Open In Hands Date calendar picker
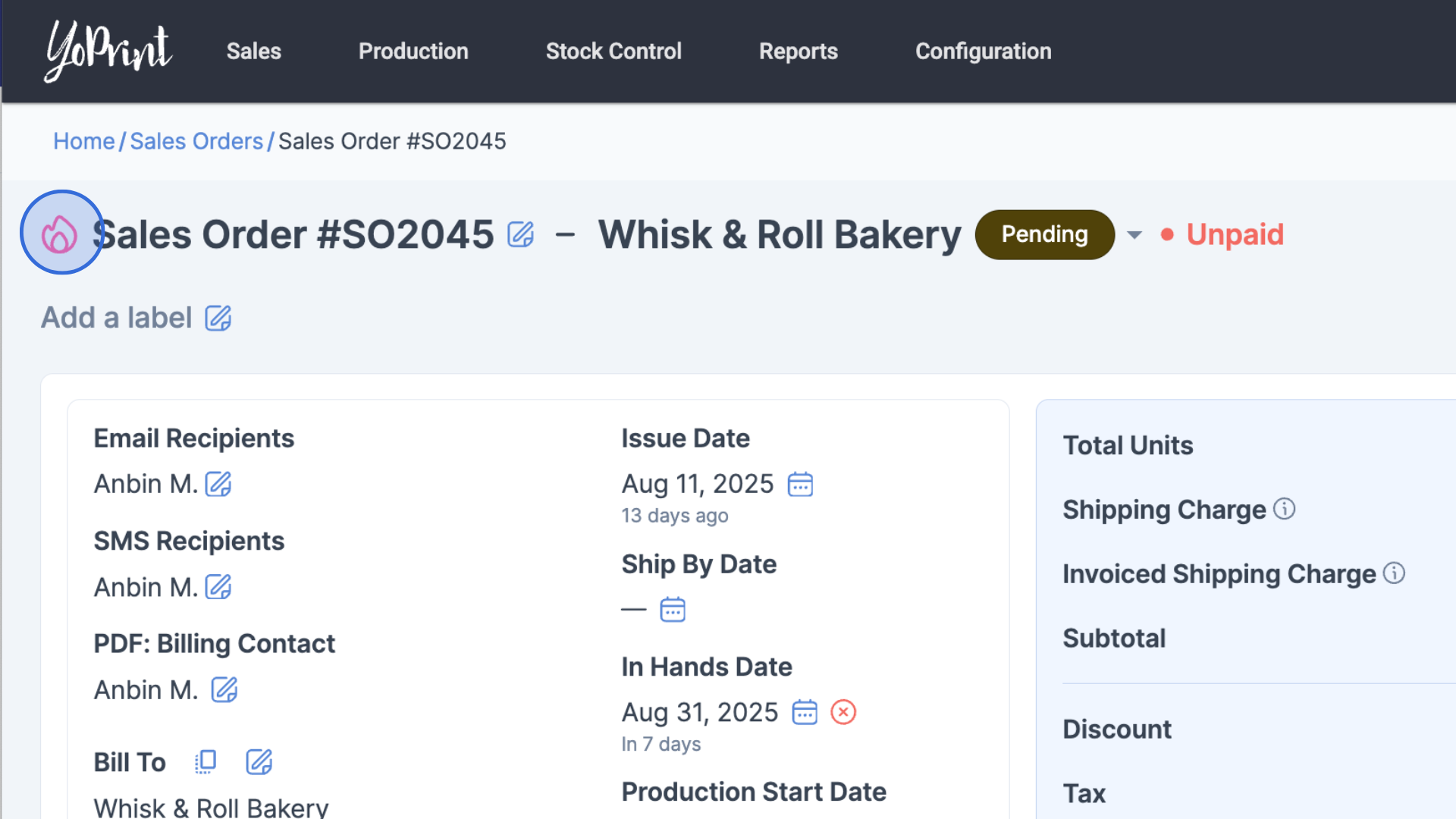This screenshot has width=1456, height=819. pos(805,712)
